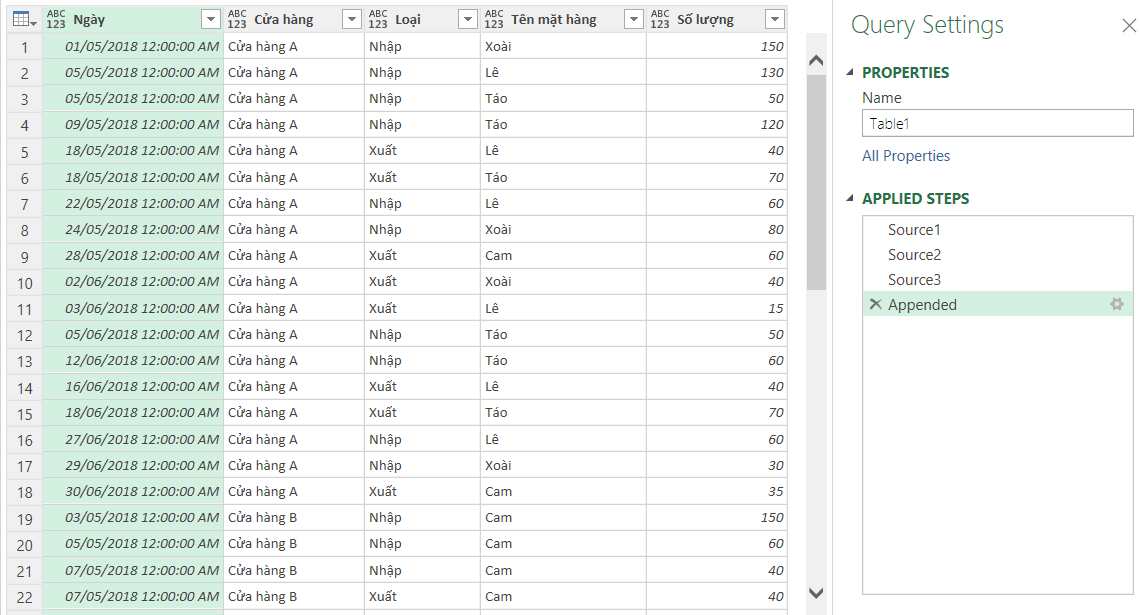1140x615 pixels.
Task: Click Xoài cell in row 1
Action: (x=563, y=47)
